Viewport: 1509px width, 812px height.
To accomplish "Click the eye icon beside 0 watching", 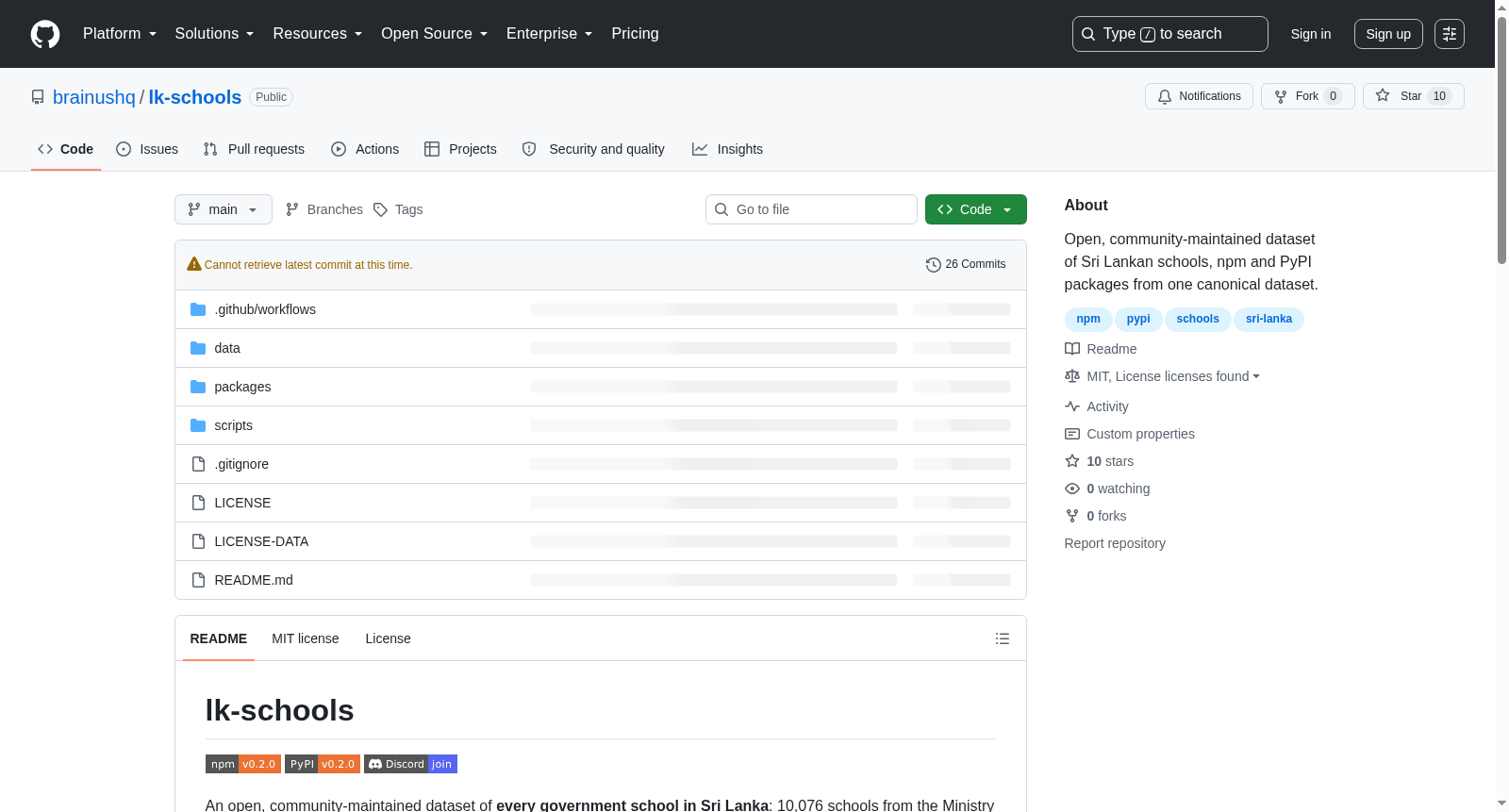I will [1072, 489].
